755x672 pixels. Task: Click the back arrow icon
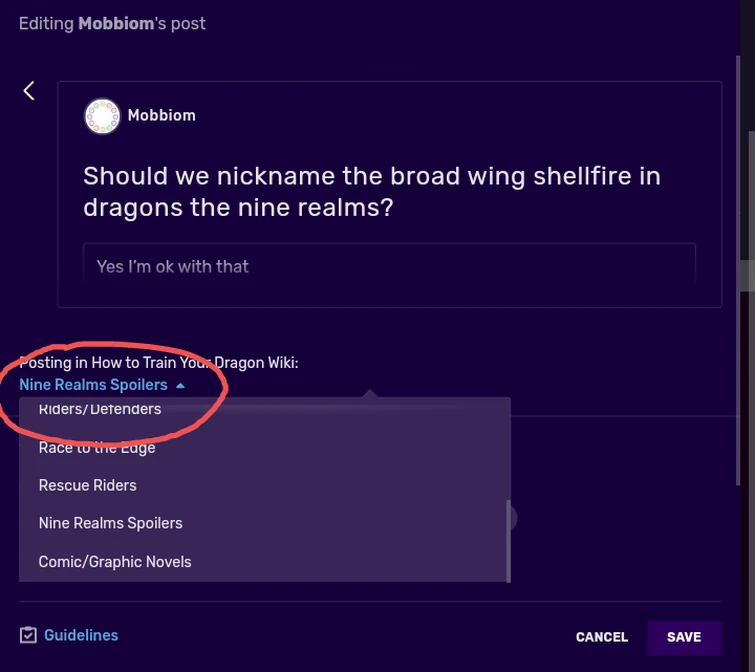(x=29, y=91)
